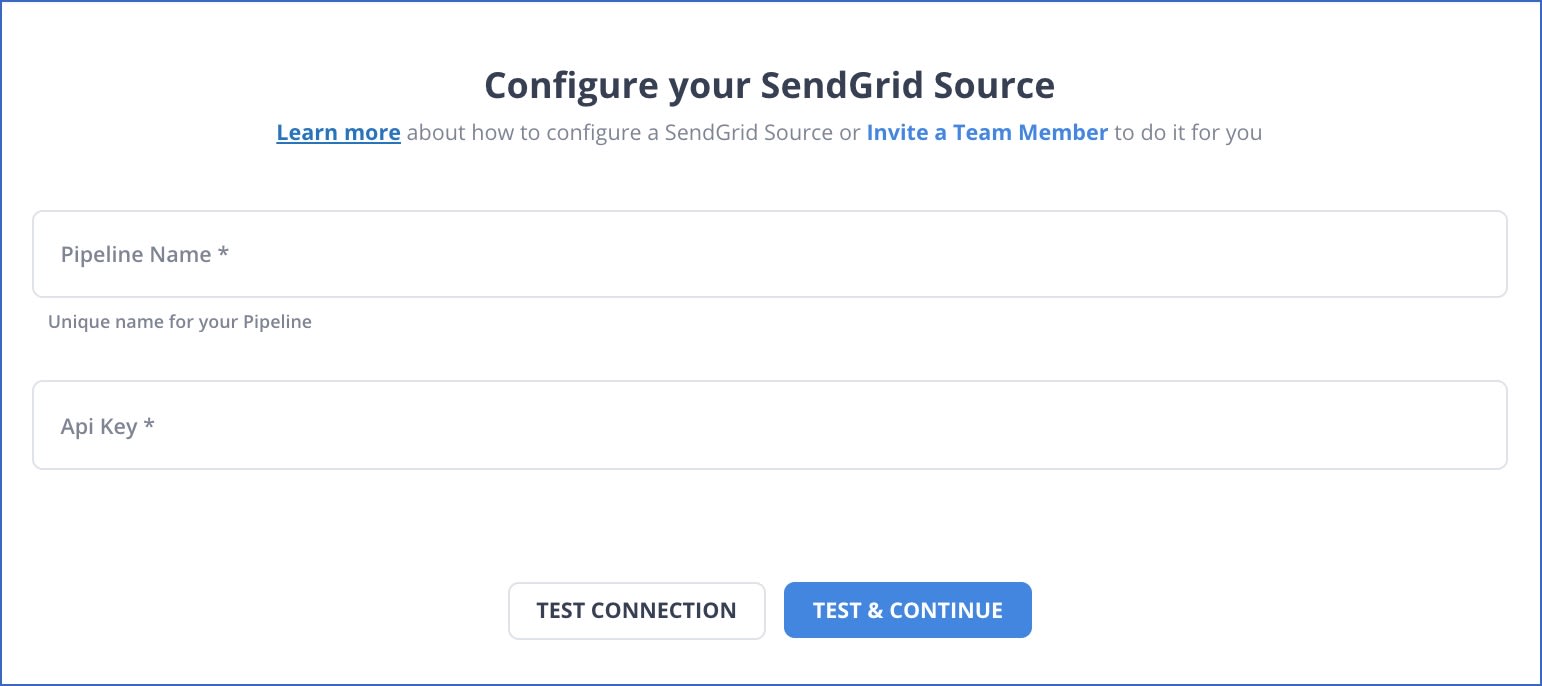Click inside the required Pipeline Name box
This screenshot has height=686, width=1542.
click(x=770, y=254)
